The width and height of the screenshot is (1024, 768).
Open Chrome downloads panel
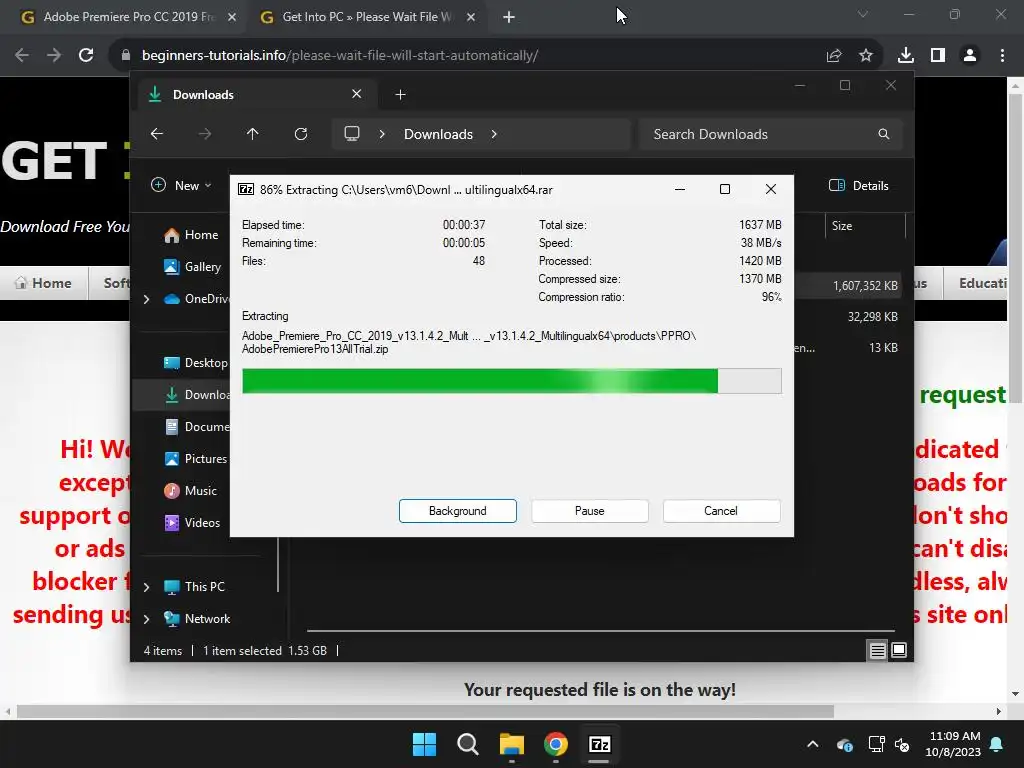906,56
